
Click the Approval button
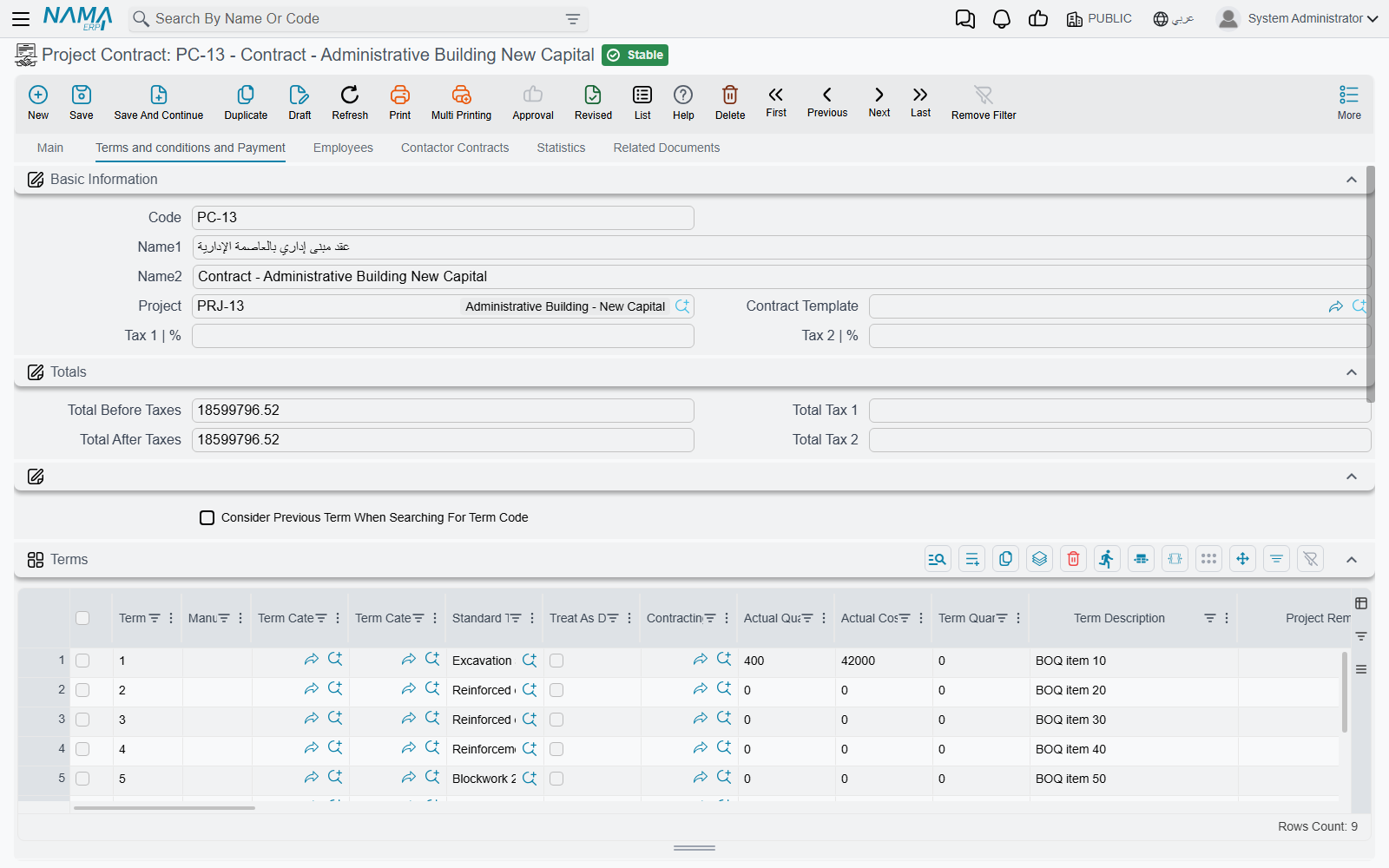(x=533, y=102)
